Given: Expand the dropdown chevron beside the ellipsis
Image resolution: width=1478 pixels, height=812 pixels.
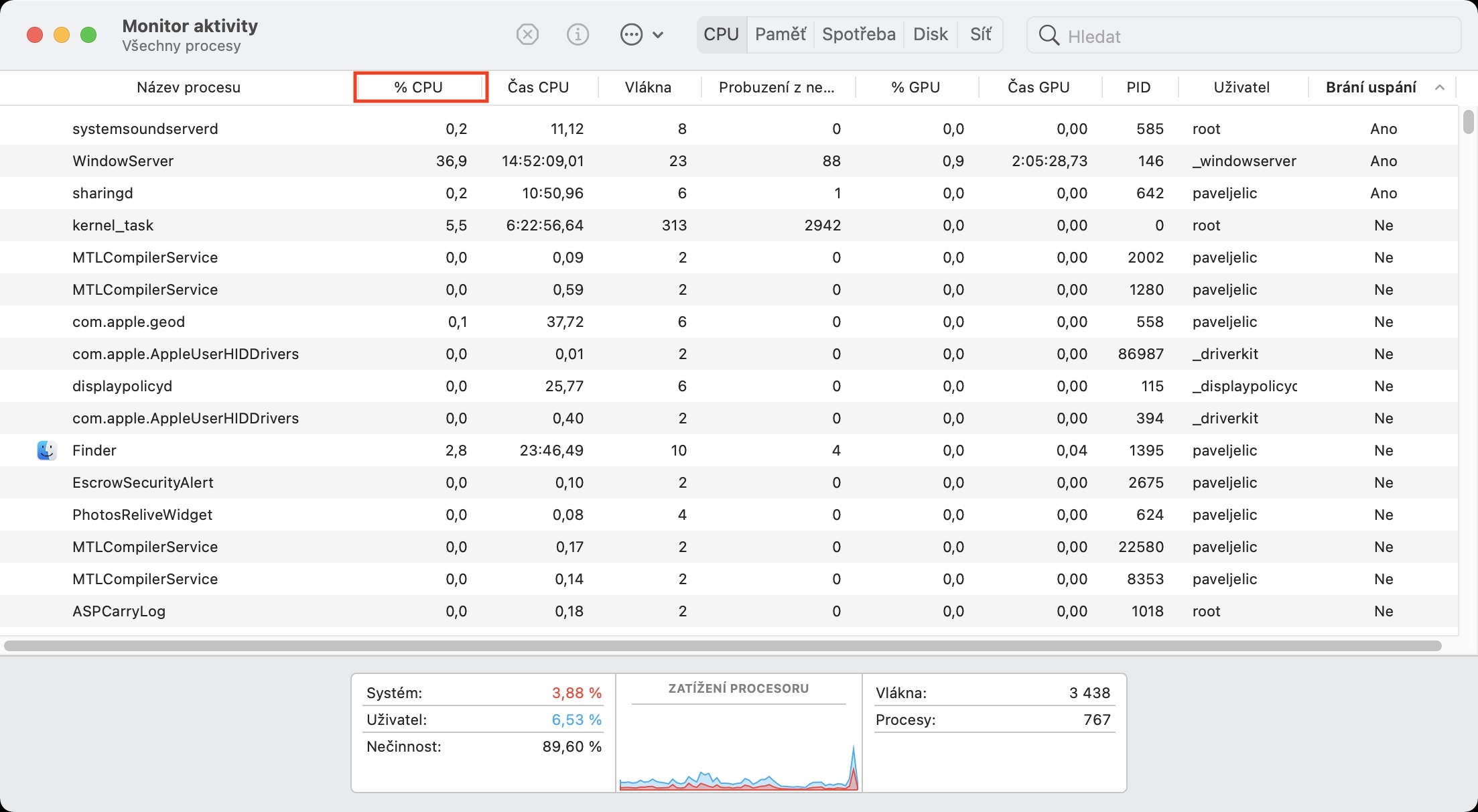Looking at the screenshot, I should [x=658, y=35].
